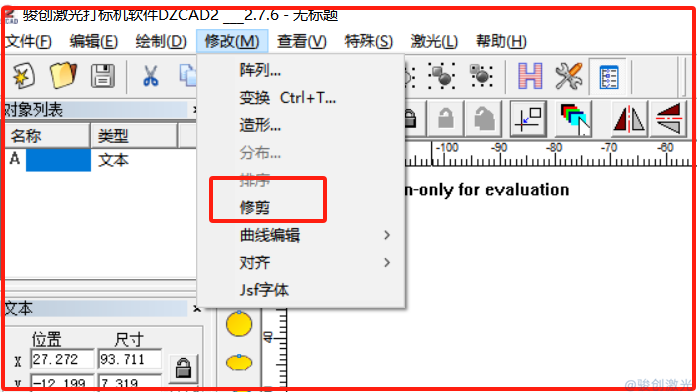This screenshot has width=697, height=392.
Task: Click the Save floppy disk icon
Action: point(103,75)
